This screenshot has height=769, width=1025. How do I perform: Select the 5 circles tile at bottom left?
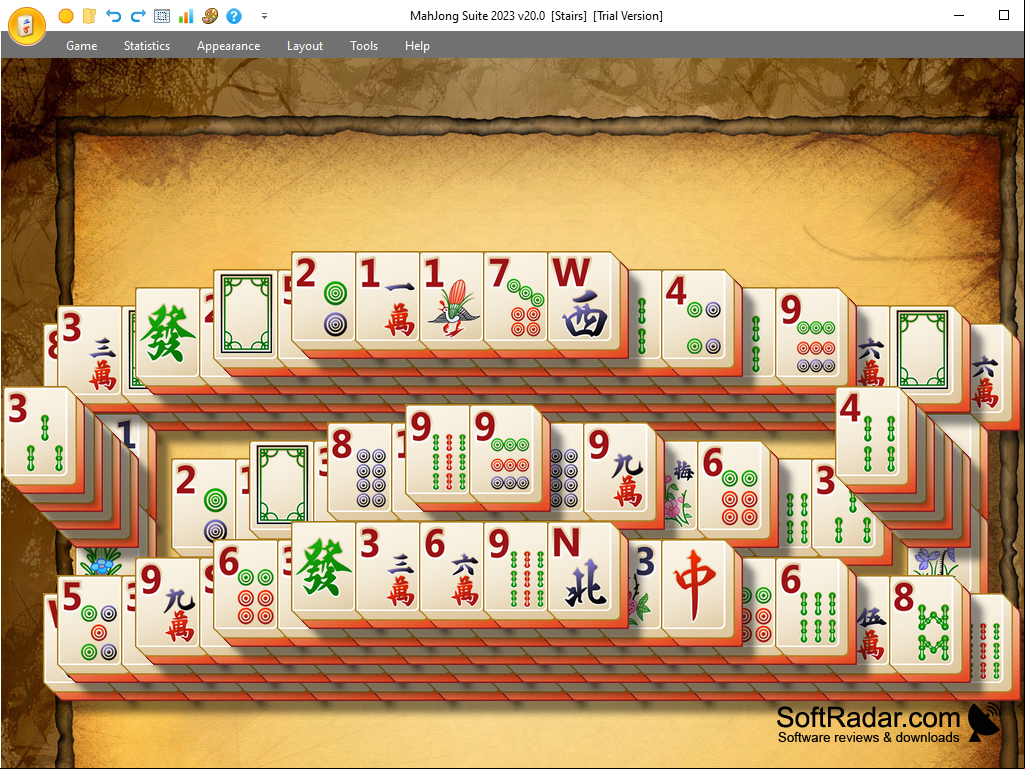coord(90,623)
